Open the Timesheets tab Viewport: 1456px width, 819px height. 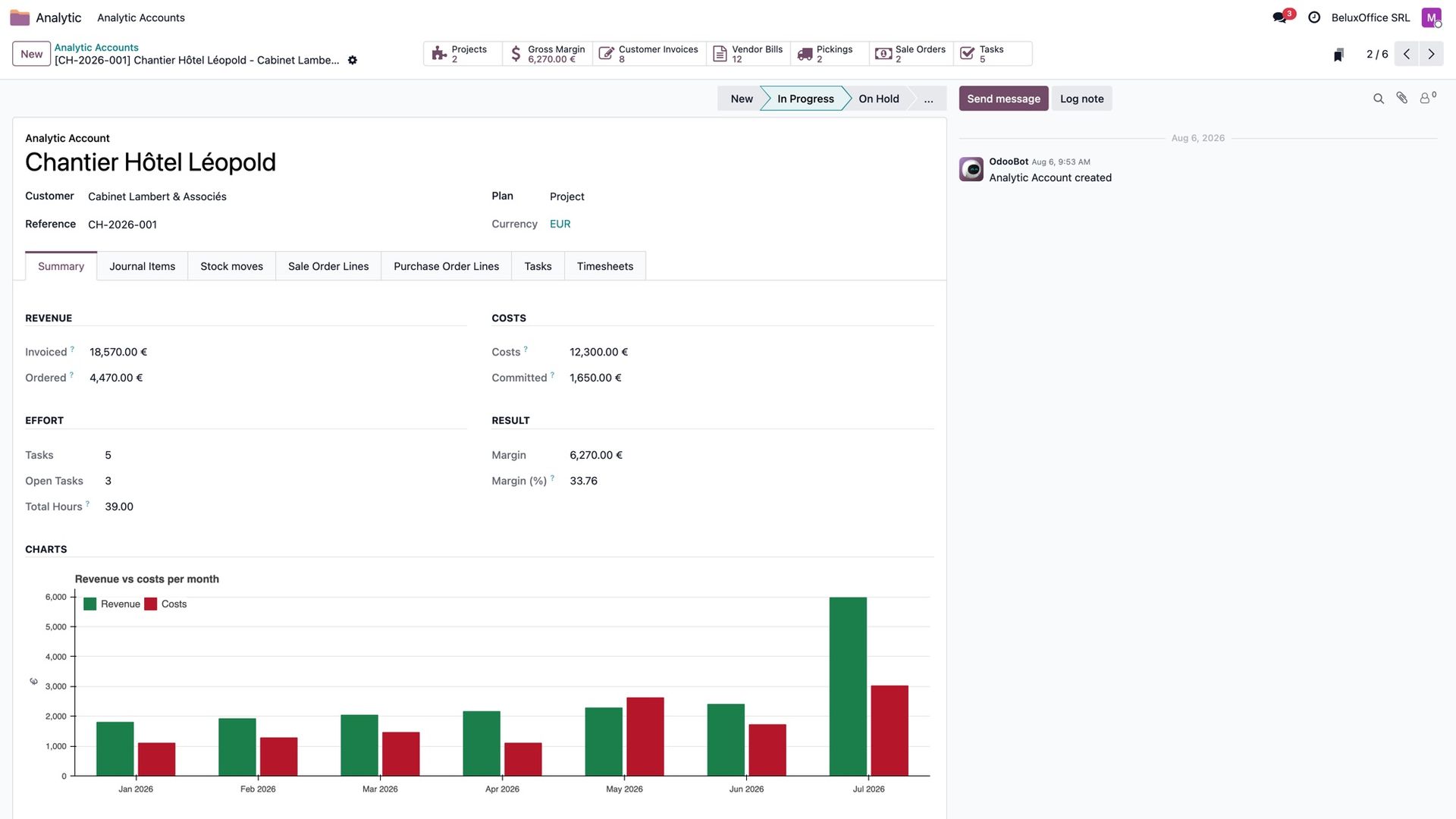tap(604, 266)
